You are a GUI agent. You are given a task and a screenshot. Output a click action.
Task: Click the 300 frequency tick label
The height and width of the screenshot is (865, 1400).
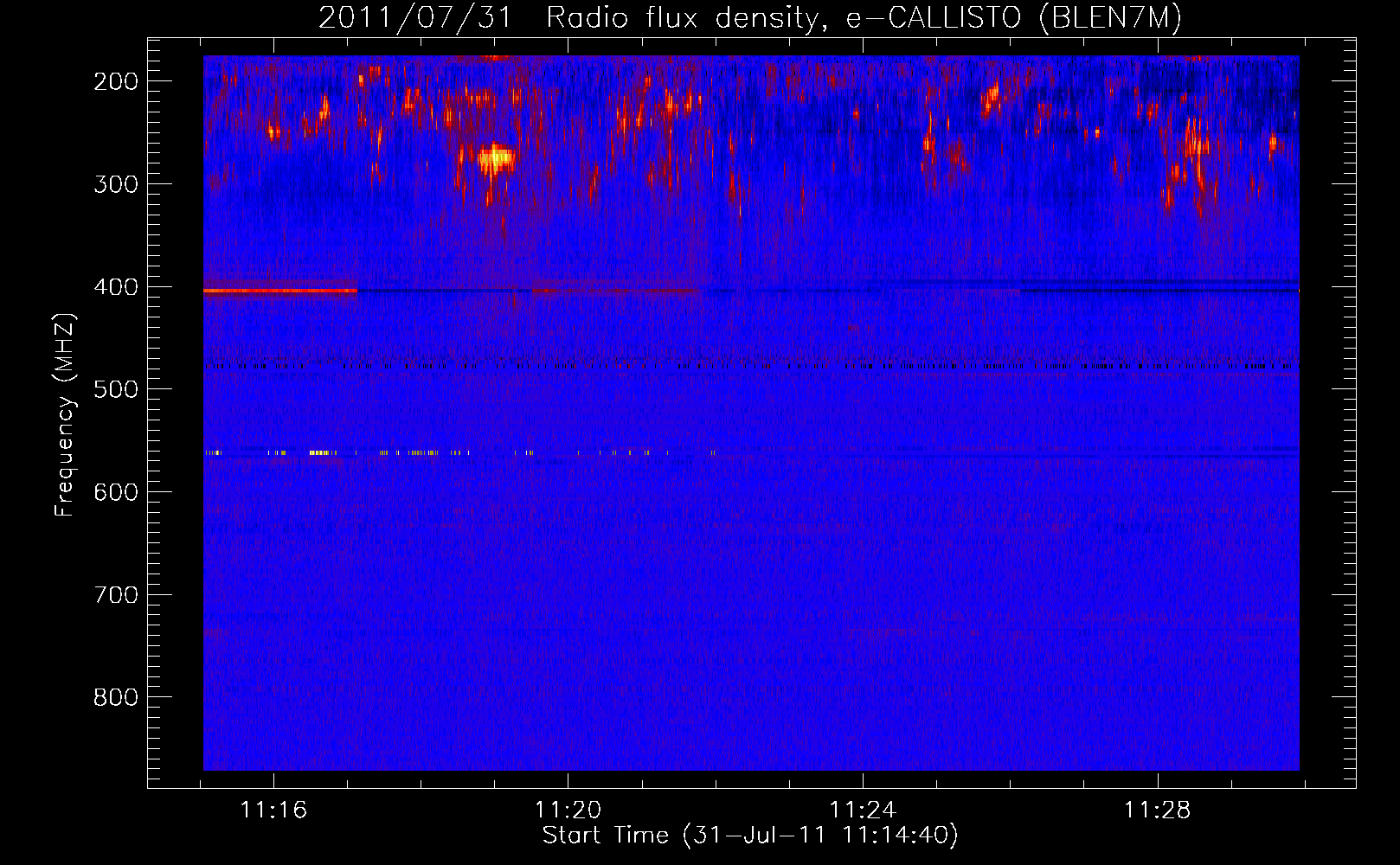(115, 184)
